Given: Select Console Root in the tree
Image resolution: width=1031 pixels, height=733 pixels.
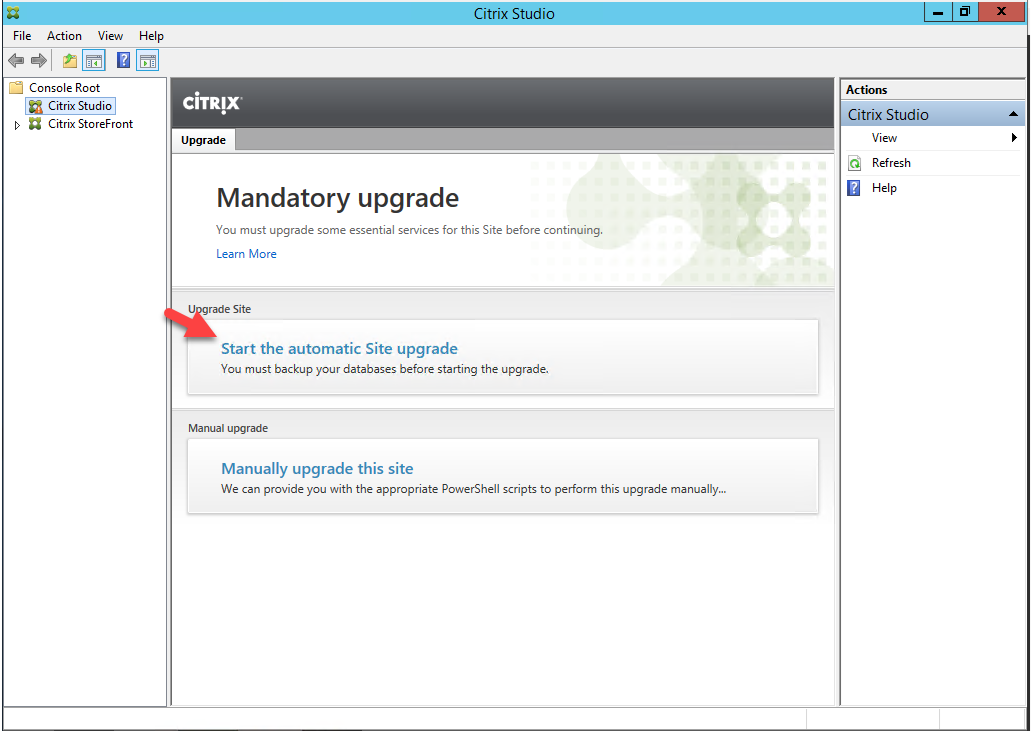Looking at the screenshot, I should 64,87.
